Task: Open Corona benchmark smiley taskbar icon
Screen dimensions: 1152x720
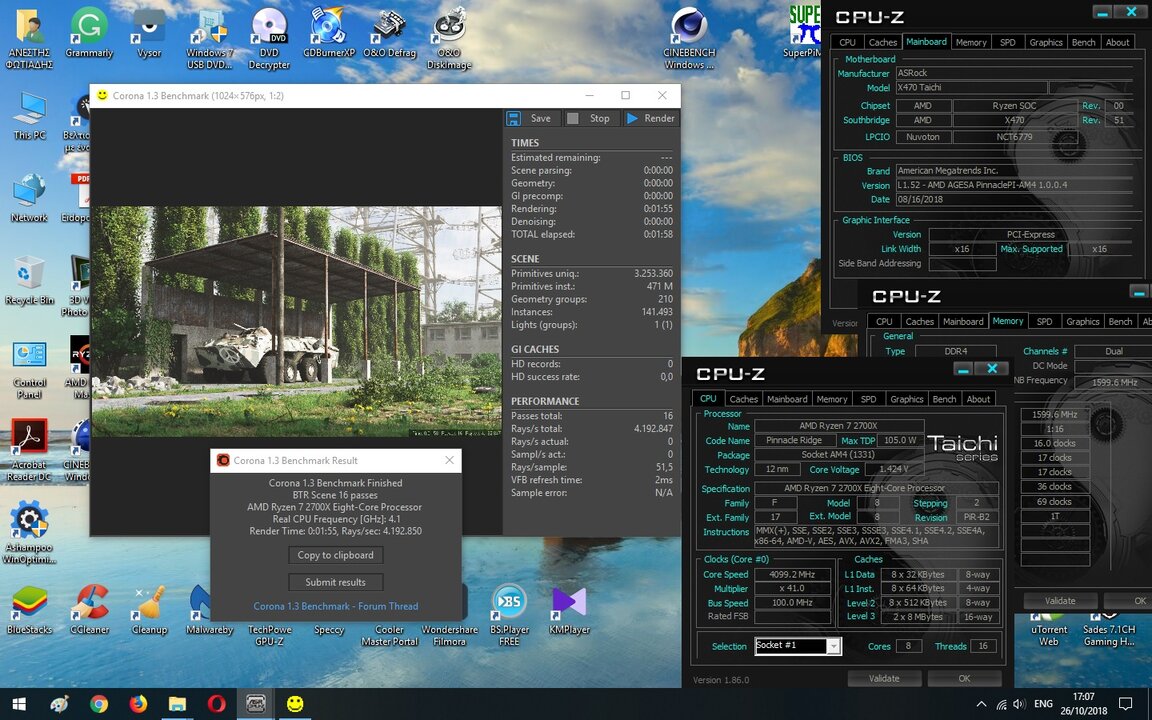Action: click(295, 704)
